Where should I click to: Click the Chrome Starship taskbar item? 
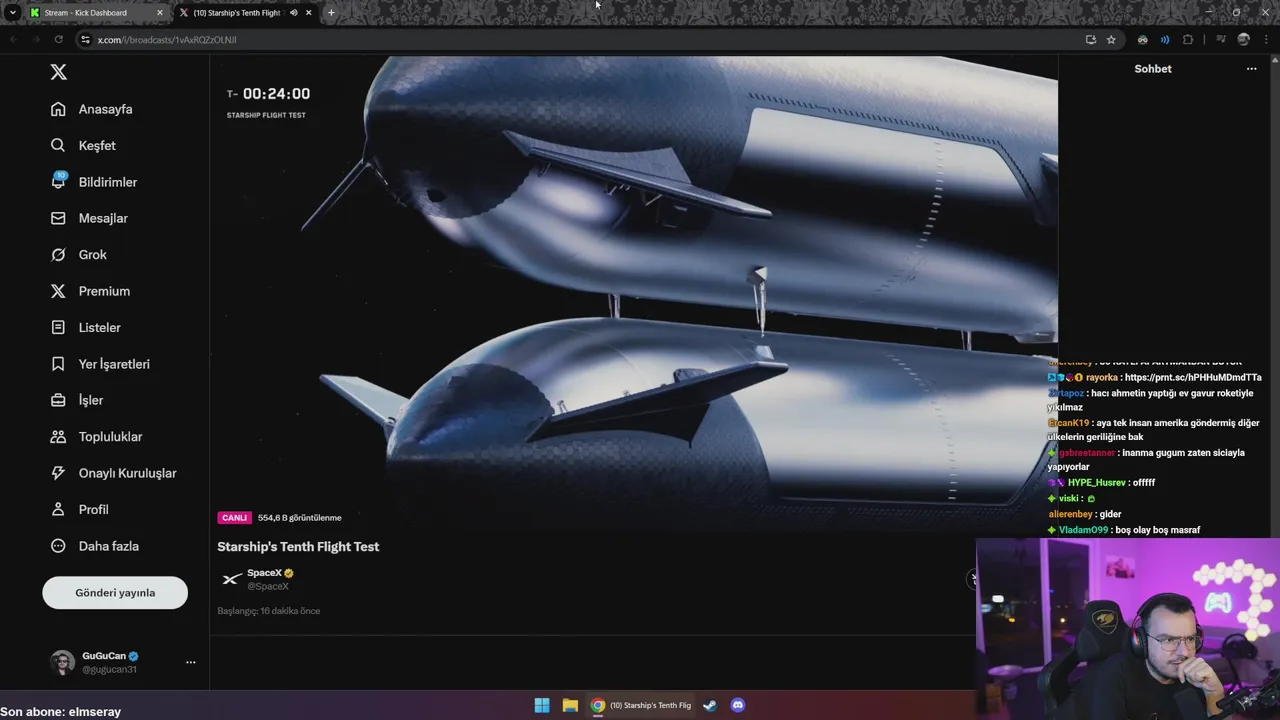pos(641,705)
